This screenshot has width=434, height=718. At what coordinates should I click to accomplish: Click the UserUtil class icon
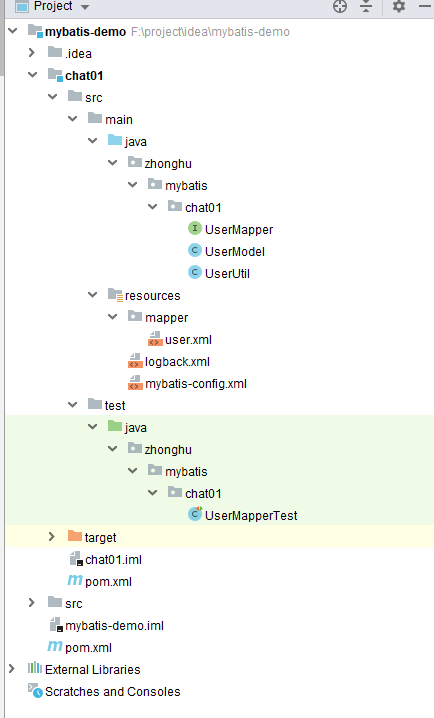tap(195, 272)
